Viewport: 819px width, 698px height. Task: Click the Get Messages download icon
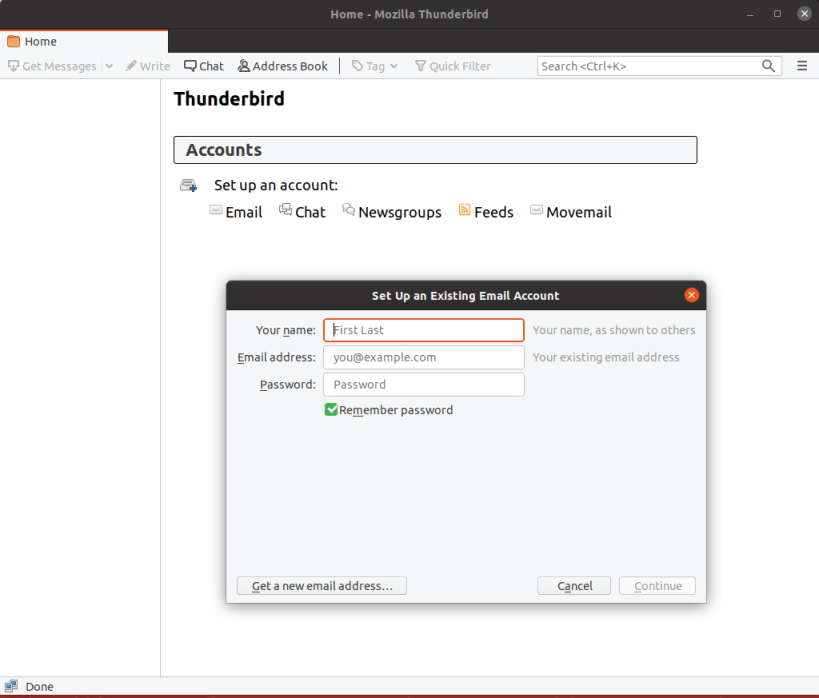(x=13, y=66)
